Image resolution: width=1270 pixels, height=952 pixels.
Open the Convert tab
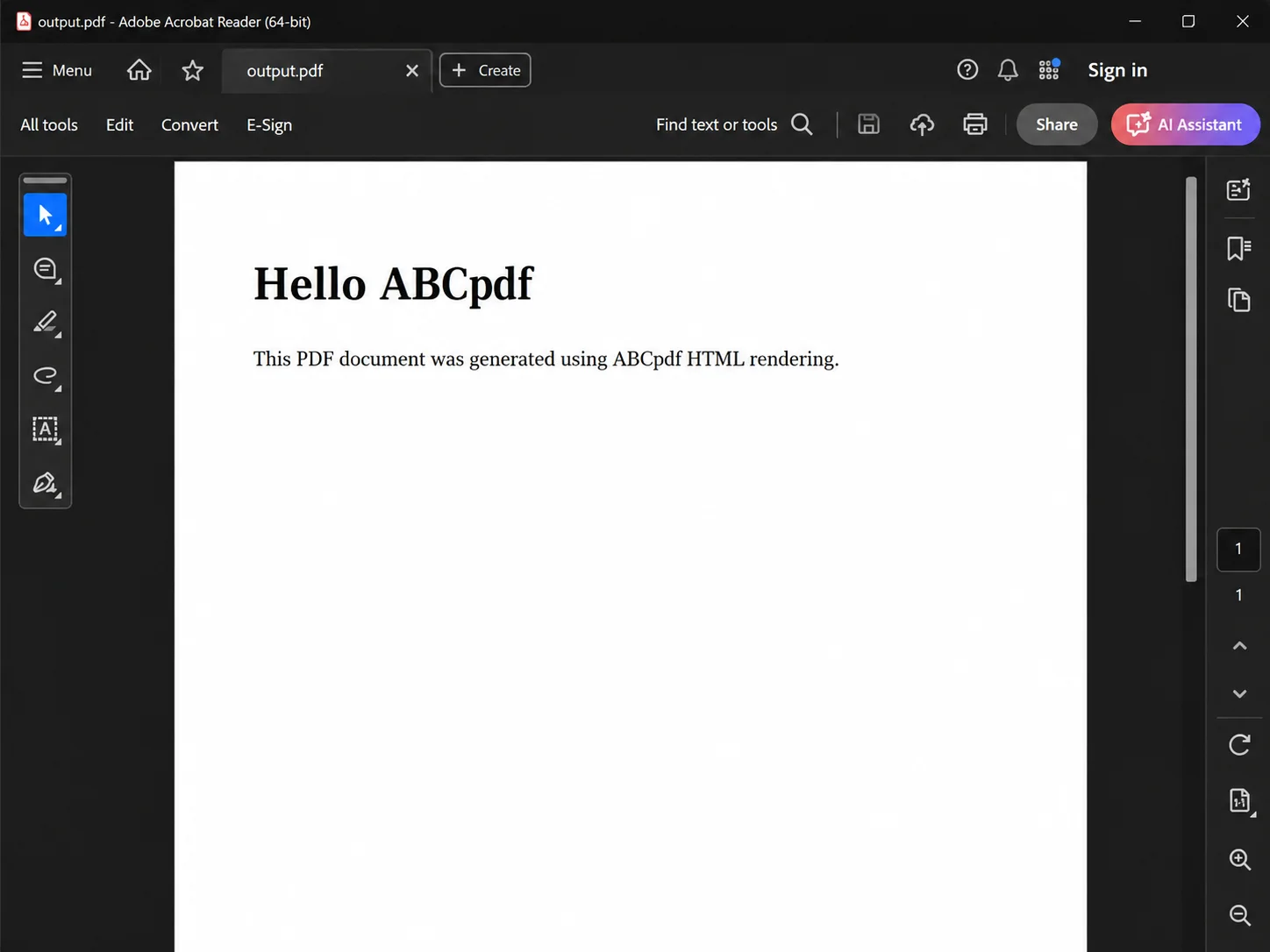click(189, 124)
